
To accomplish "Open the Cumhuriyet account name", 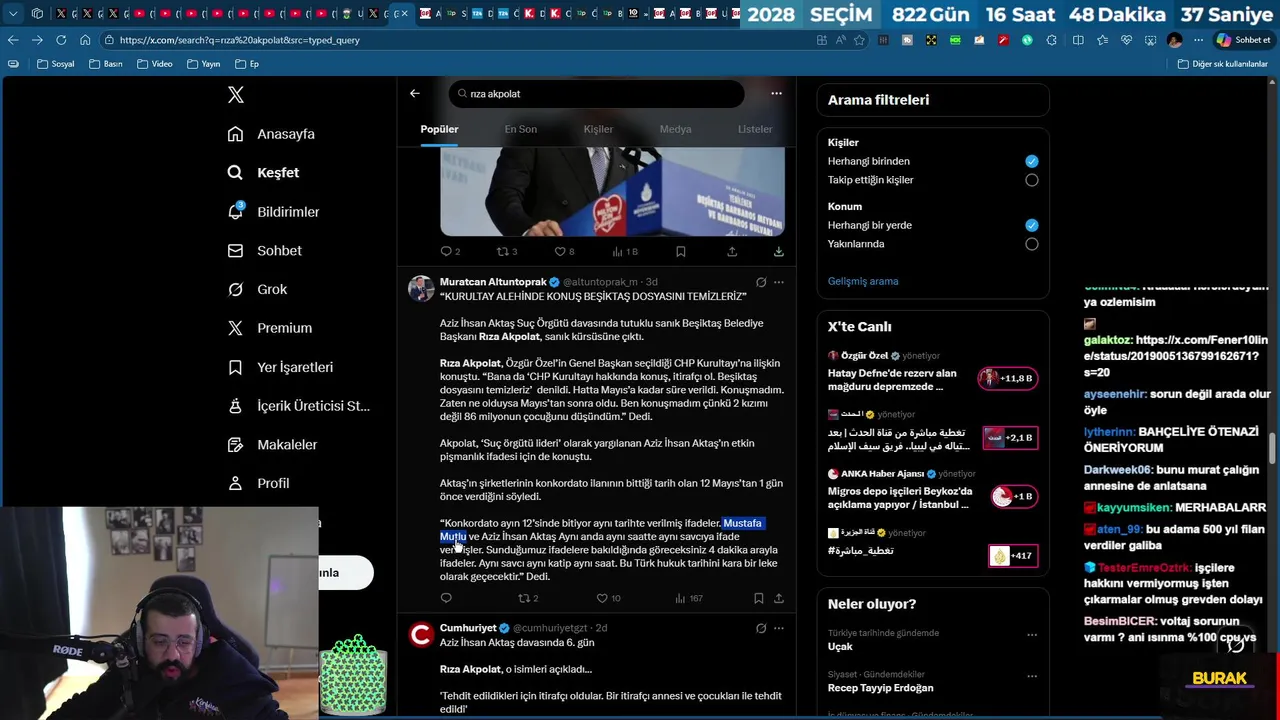I will 468,628.
